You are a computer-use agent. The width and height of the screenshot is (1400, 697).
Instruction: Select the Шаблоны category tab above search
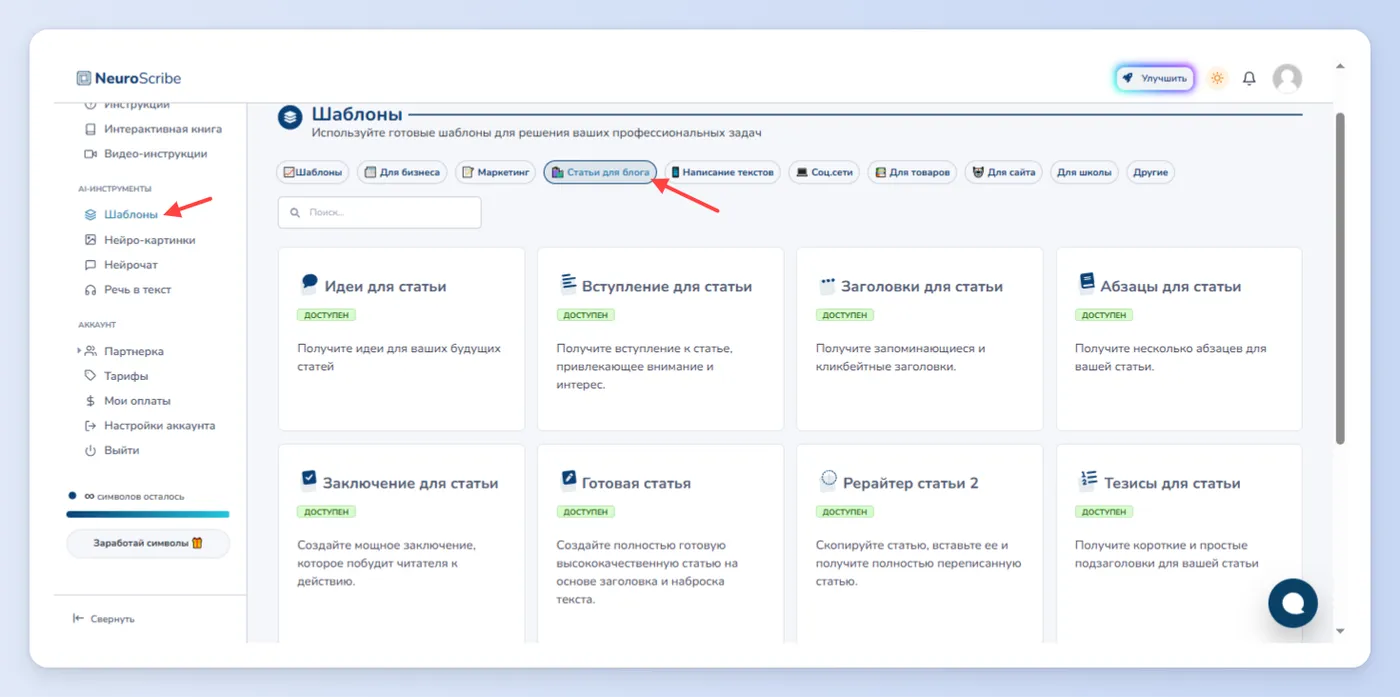coord(313,173)
